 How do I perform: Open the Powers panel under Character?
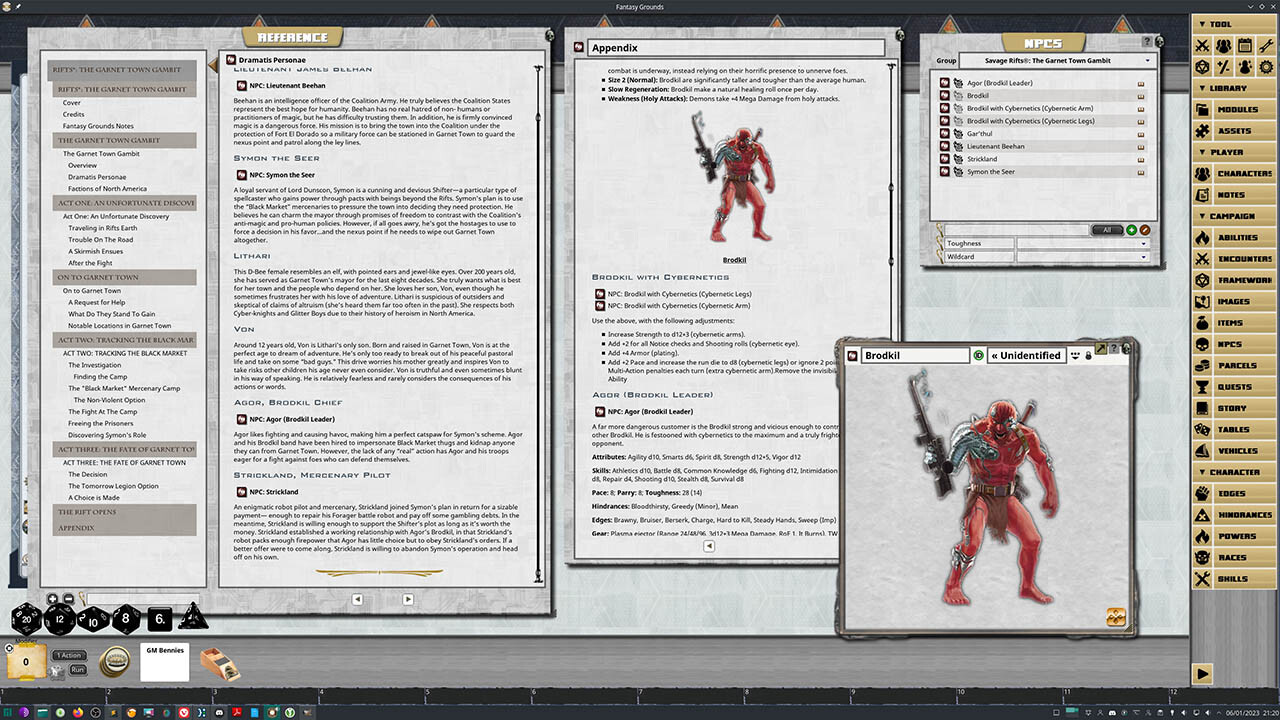(x=1234, y=535)
